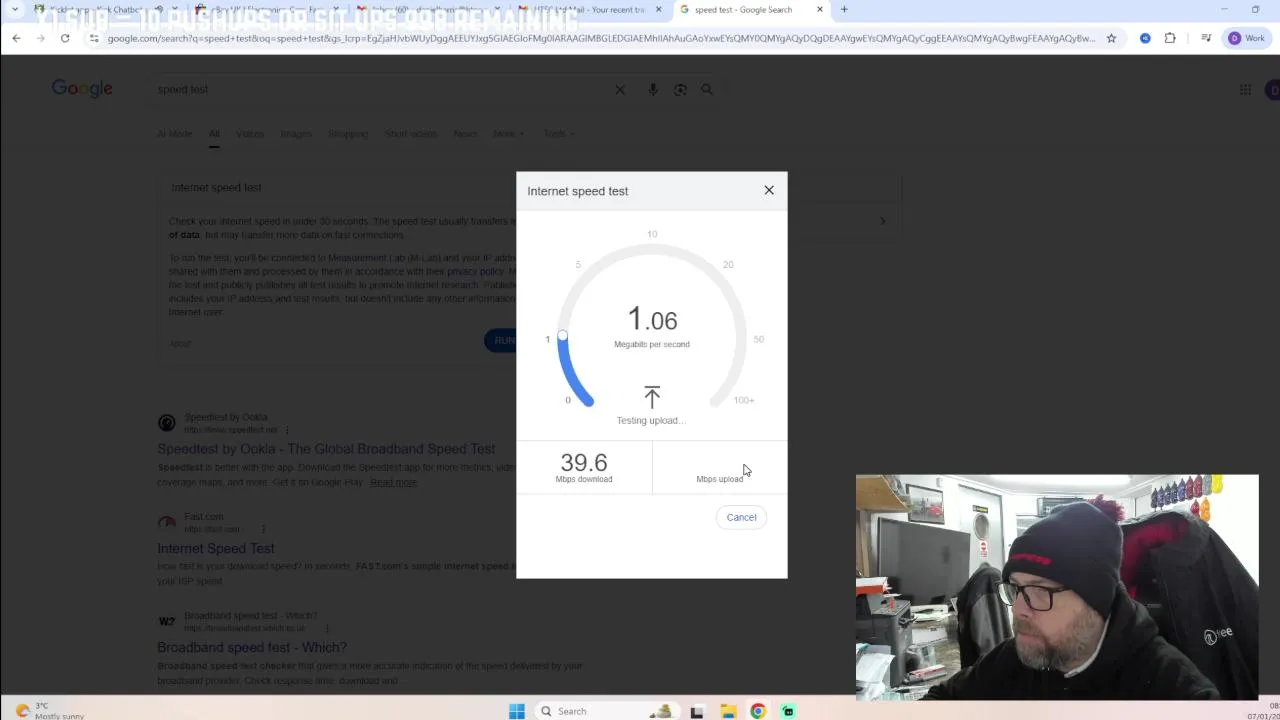This screenshot has width=1280, height=720.
Task: Bookmark this page with star icon
Action: [1111, 38]
